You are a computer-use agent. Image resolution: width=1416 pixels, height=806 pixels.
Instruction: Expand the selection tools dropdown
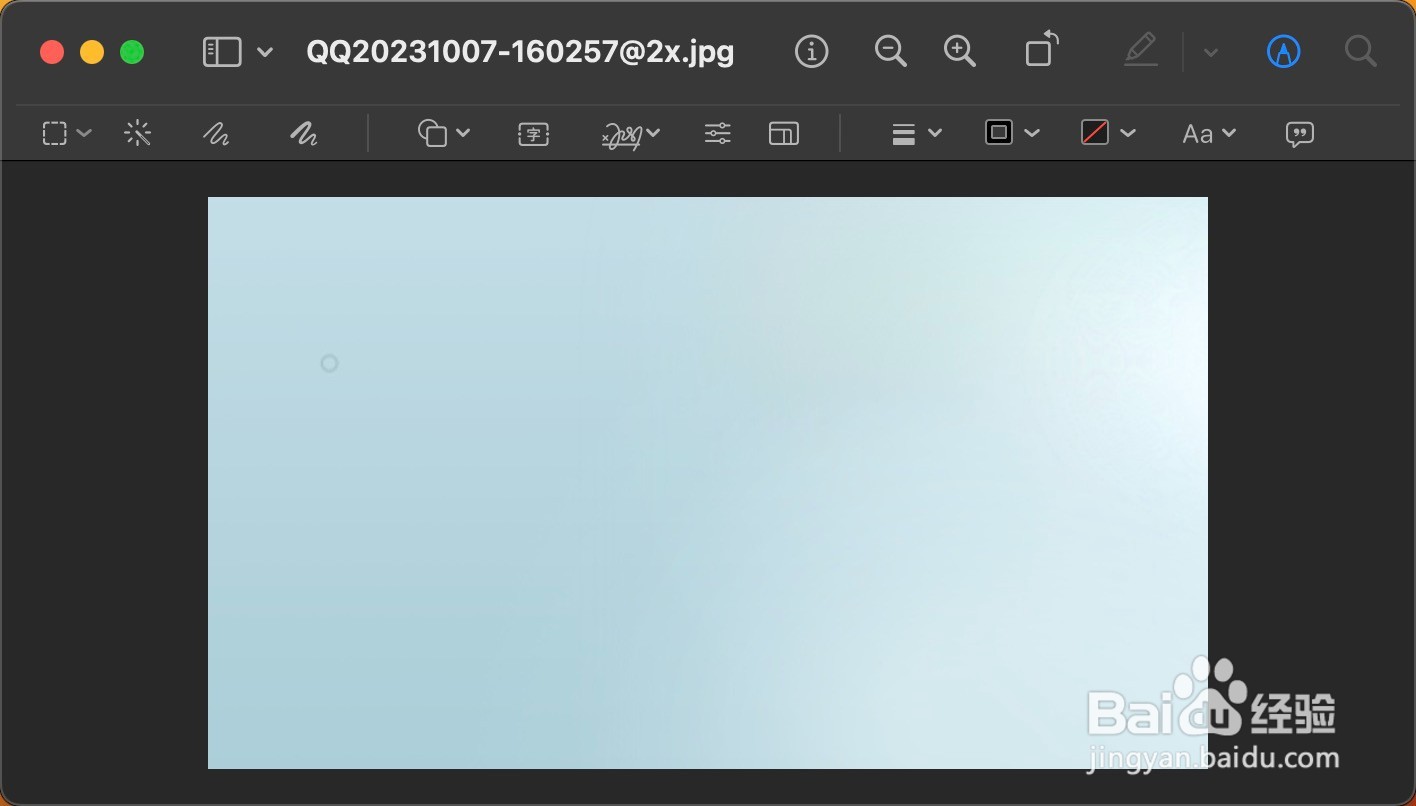pyautogui.click(x=84, y=133)
